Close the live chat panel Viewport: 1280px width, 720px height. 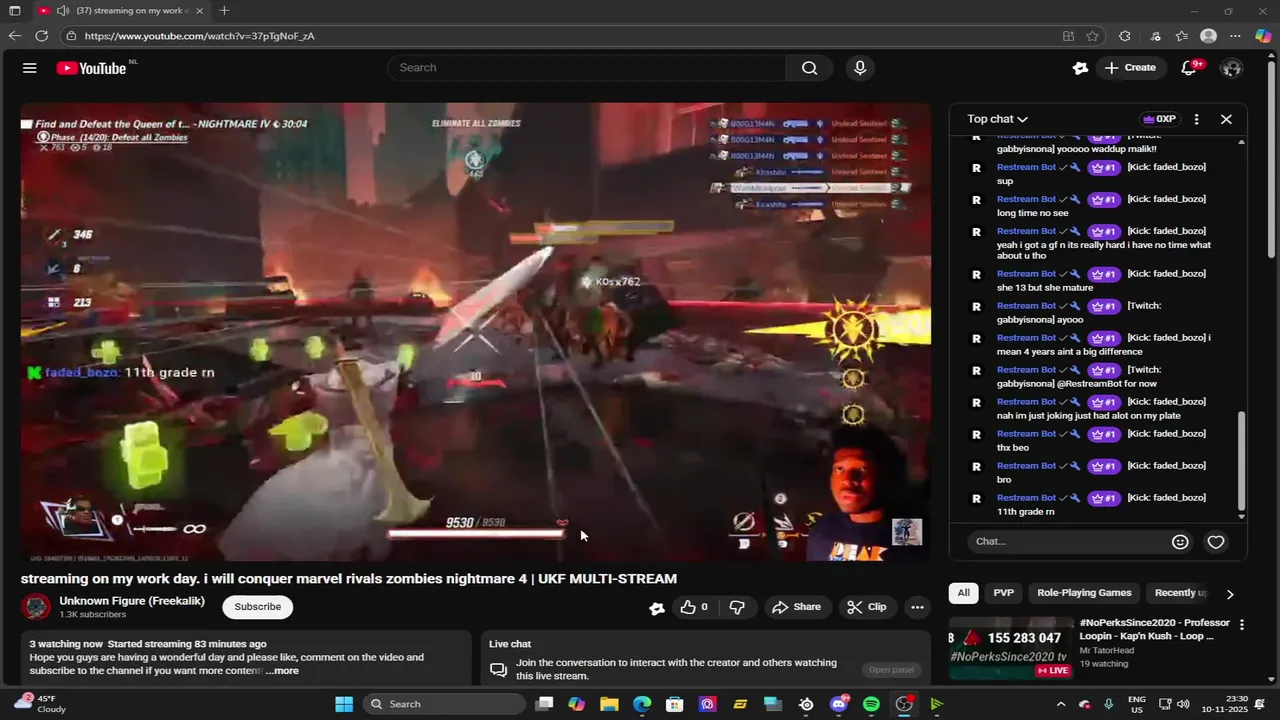point(1226,119)
